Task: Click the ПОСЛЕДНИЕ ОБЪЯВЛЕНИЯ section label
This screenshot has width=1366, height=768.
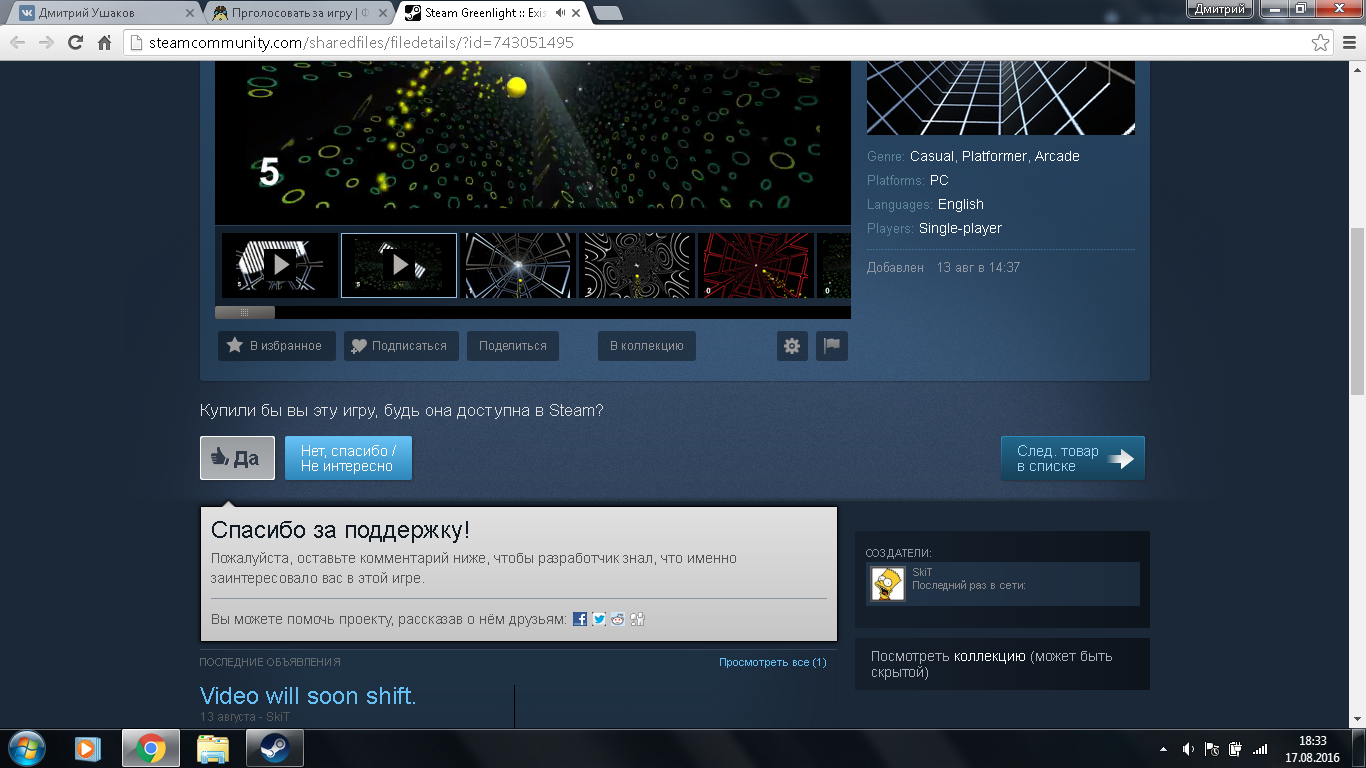Action: (x=270, y=662)
